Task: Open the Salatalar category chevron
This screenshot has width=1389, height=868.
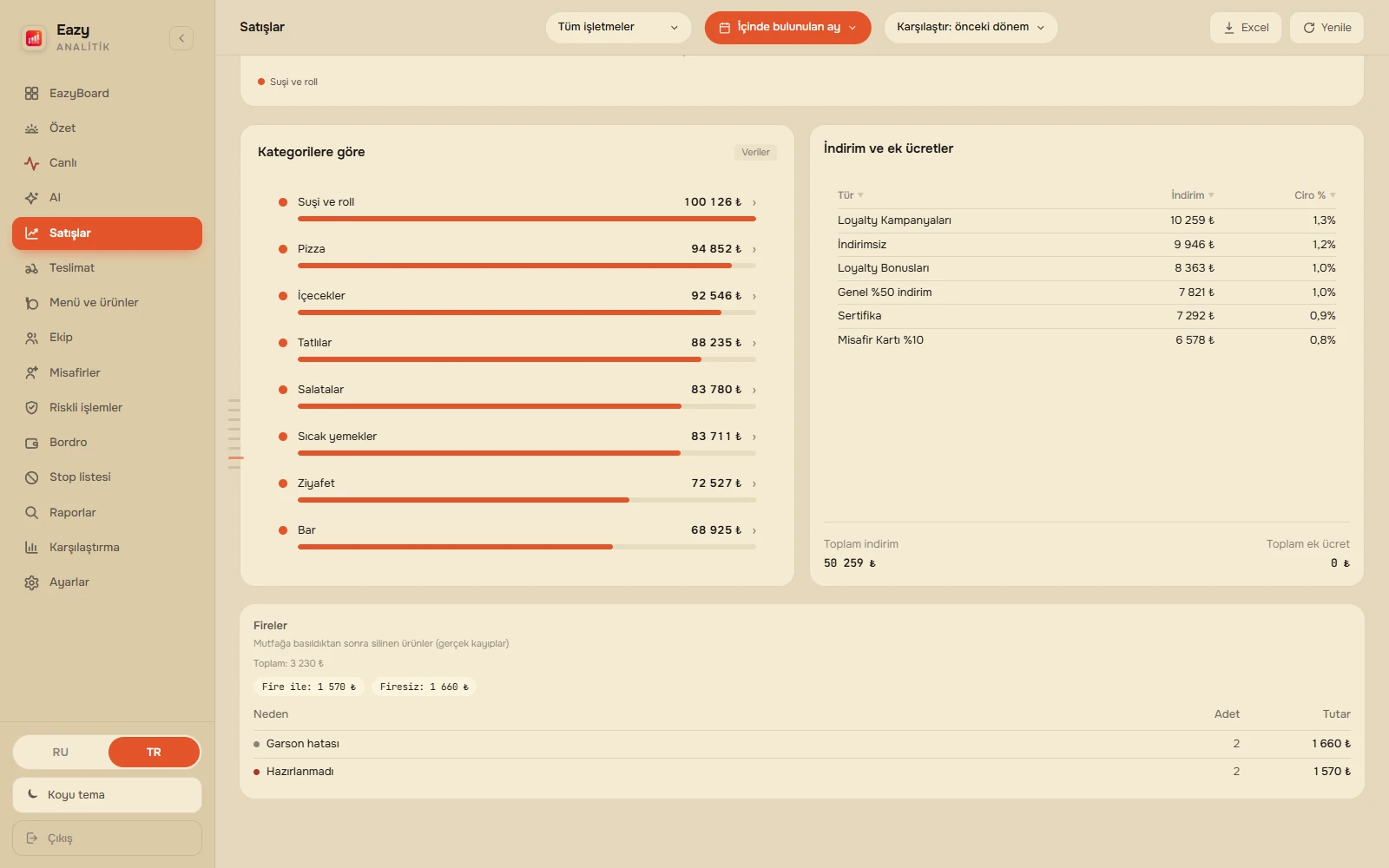Action: click(754, 391)
